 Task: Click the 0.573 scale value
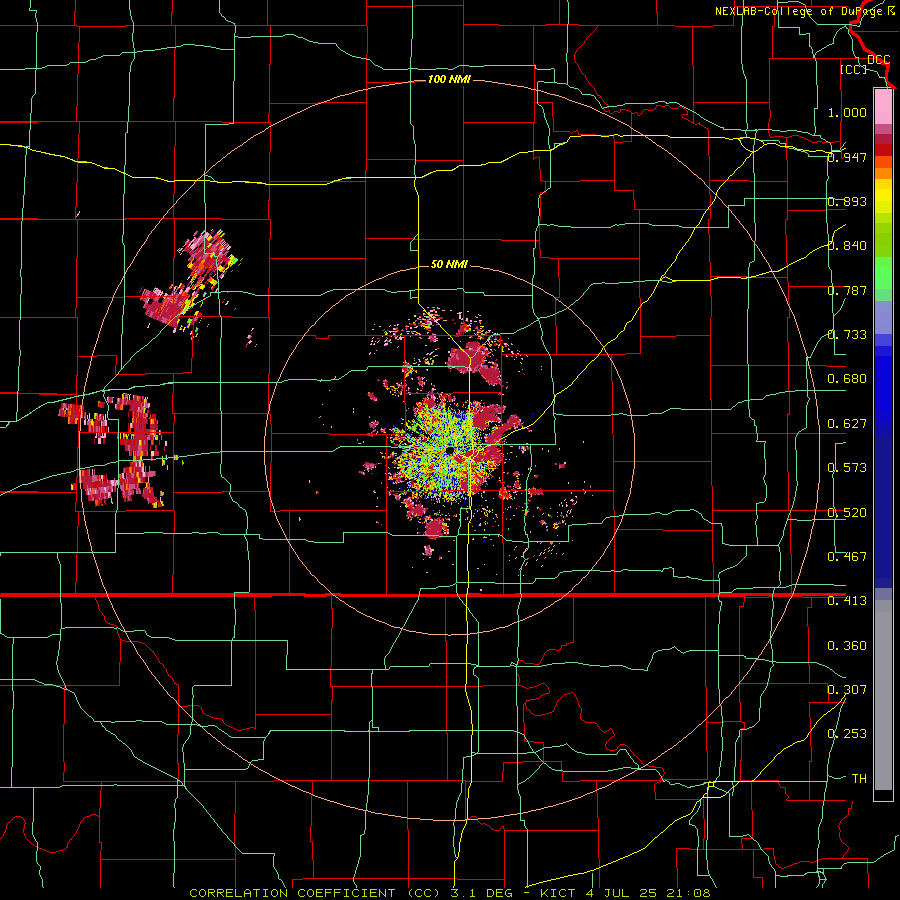(x=847, y=468)
